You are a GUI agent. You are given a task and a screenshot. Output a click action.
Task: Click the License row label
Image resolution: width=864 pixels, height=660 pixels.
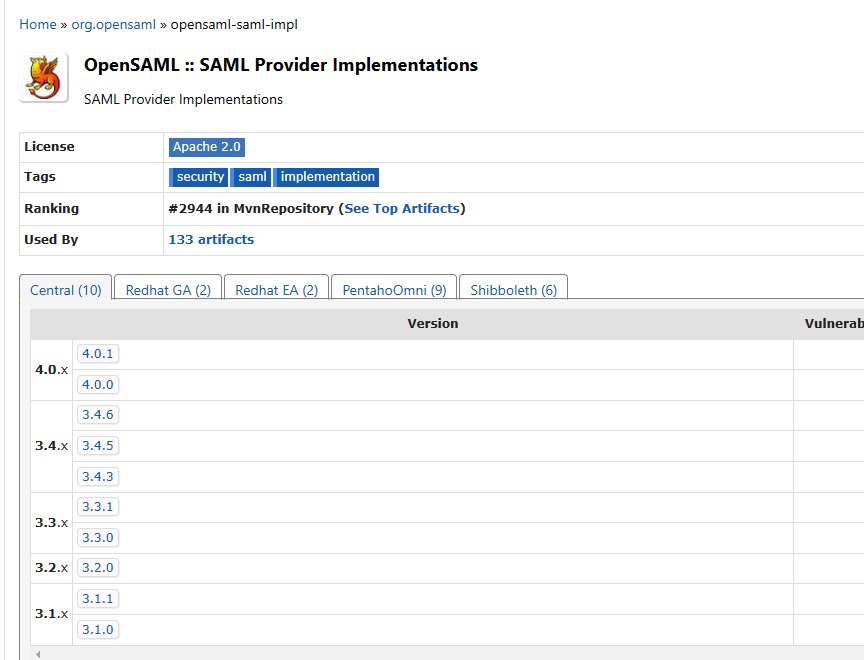point(49,147)
